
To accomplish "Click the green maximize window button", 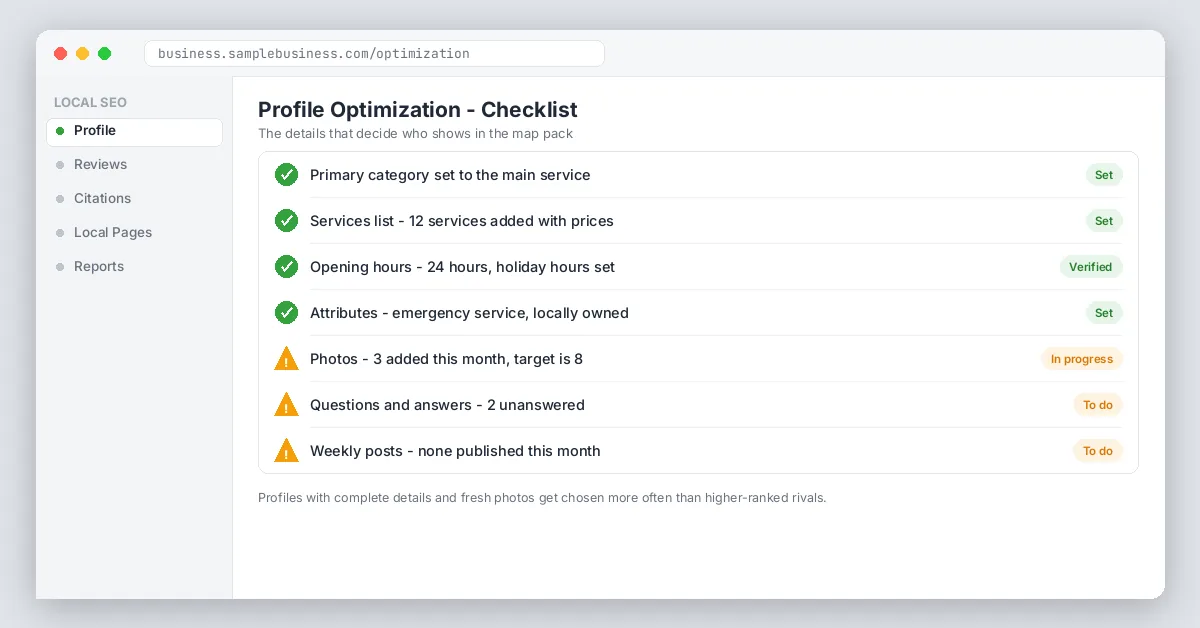I will tap(105, 54).
